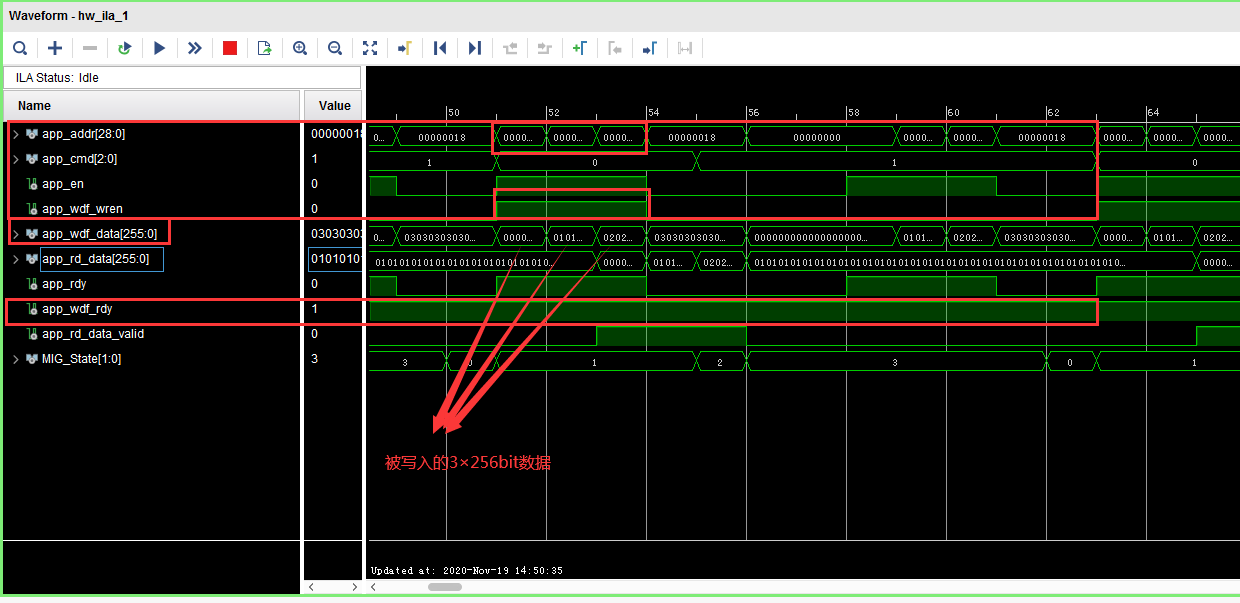The height and width of the screenshot is (603, 1240).
Task: Click the app_wdf_data value 03030303
Action: (336, 234)
